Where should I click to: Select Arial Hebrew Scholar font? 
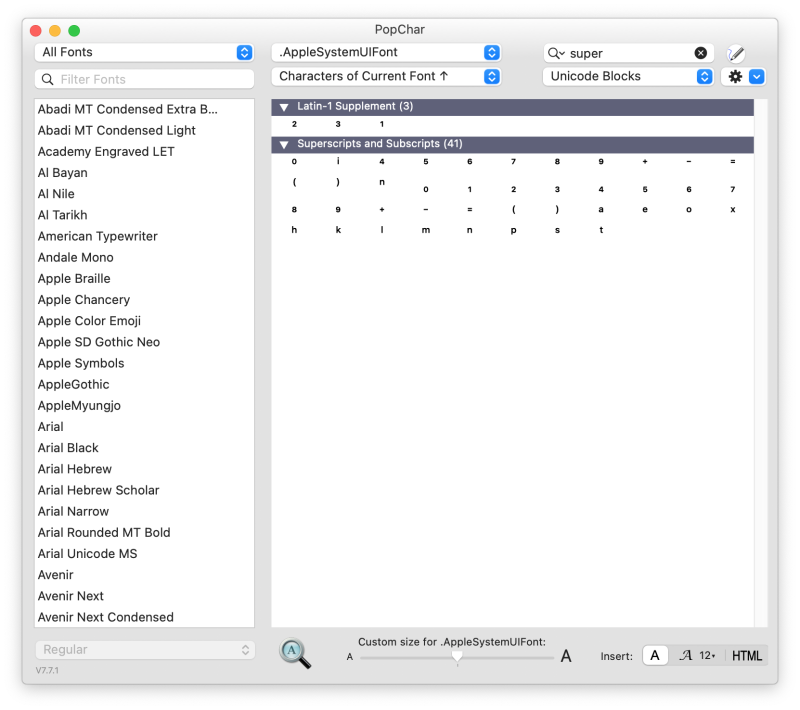click(x=145, y=490)
